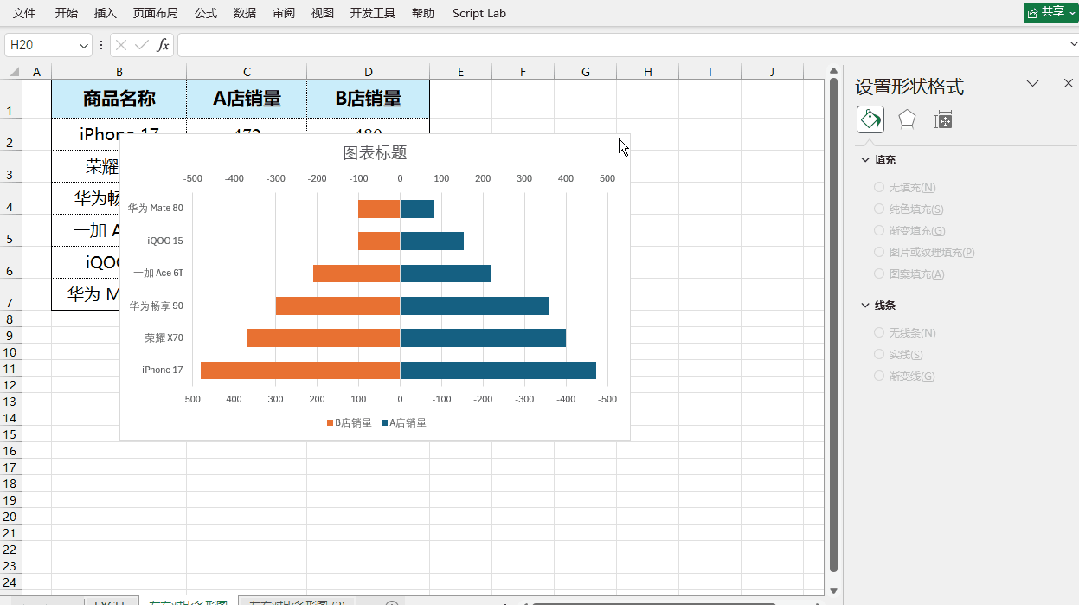This screenshot has height=605, width=1079.
Task: Open the Effects pentagon icon tab
Action: coord(907,120)
